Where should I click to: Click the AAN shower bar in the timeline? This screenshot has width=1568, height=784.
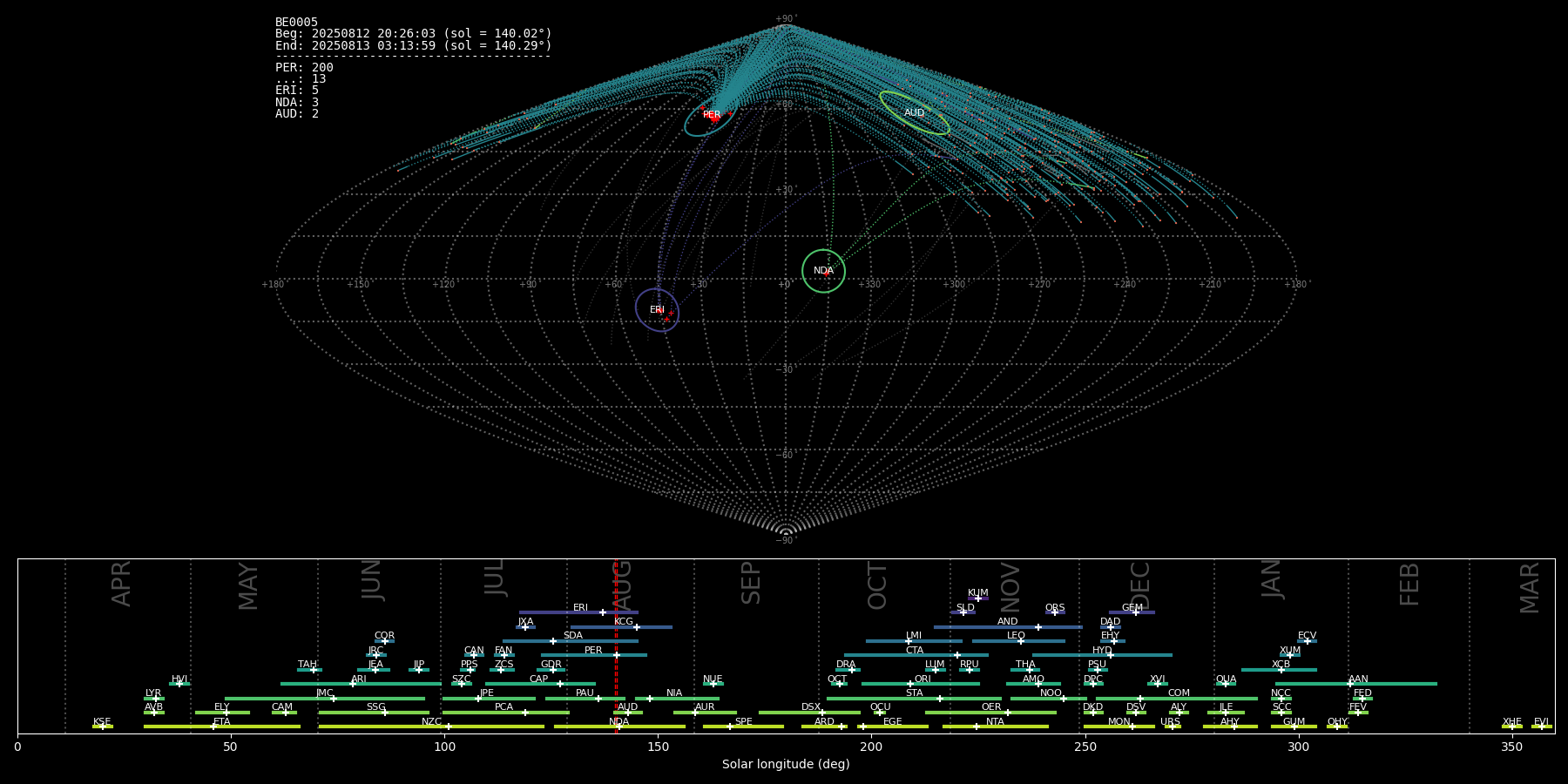tap(1356, 684)
